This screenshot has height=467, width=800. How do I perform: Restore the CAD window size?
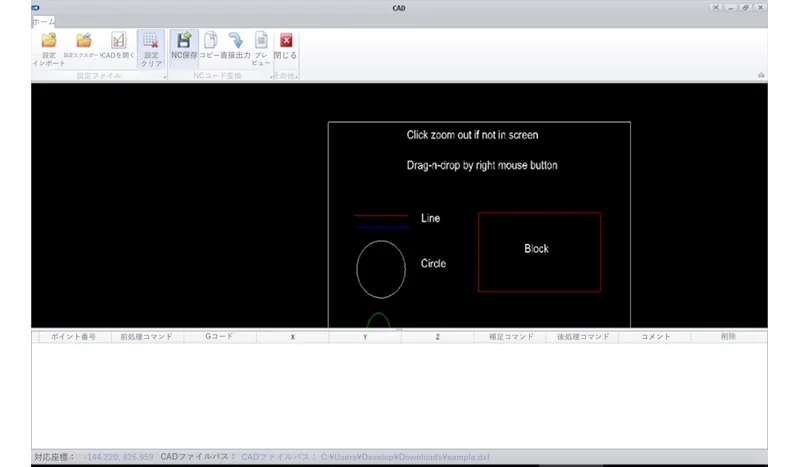coord(745,8)
